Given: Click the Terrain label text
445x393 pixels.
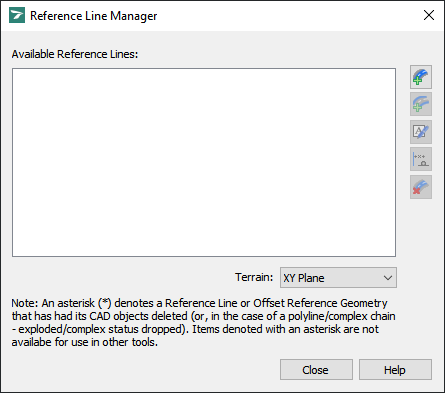Looking at the screenshot, I should [x=254, y=277].
